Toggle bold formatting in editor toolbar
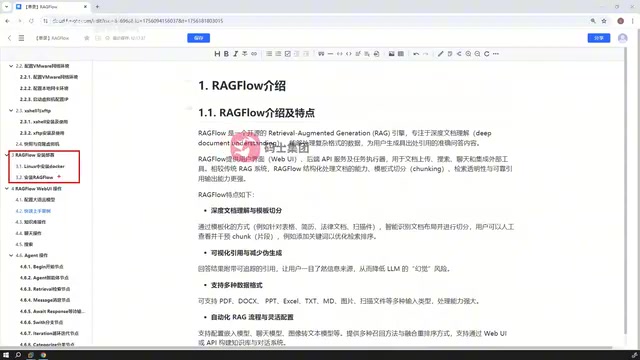 pyautogui.click(x=226, y=54)
